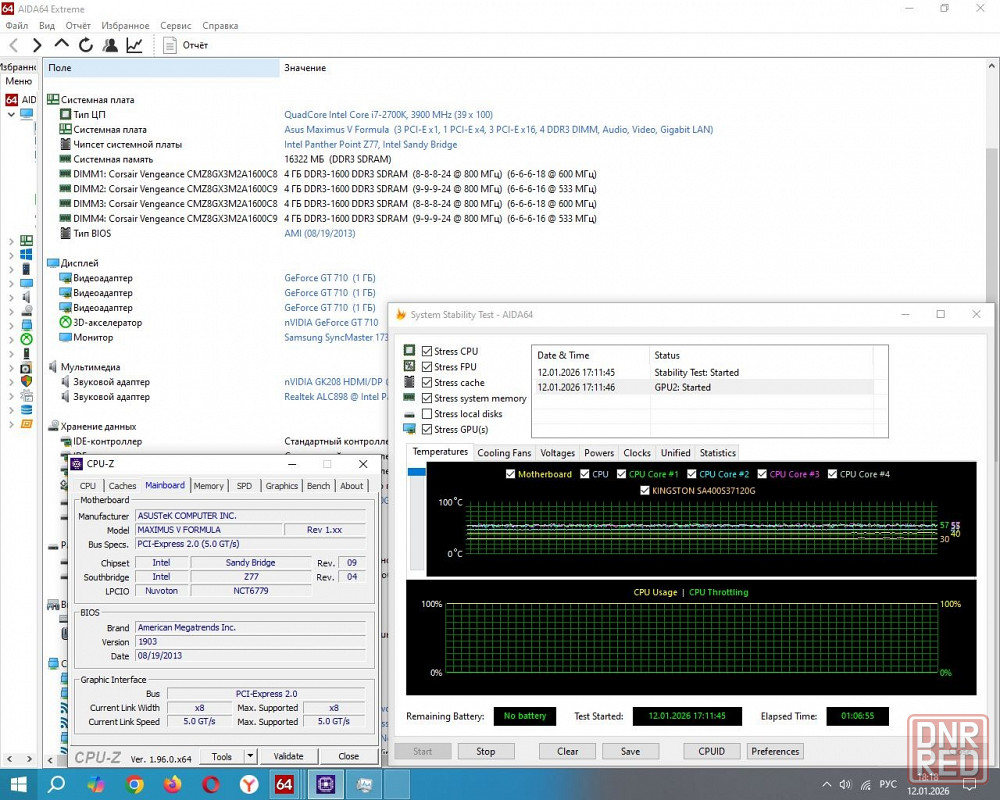Click the Validate button in CPU-Z

[x=288, y=756]
